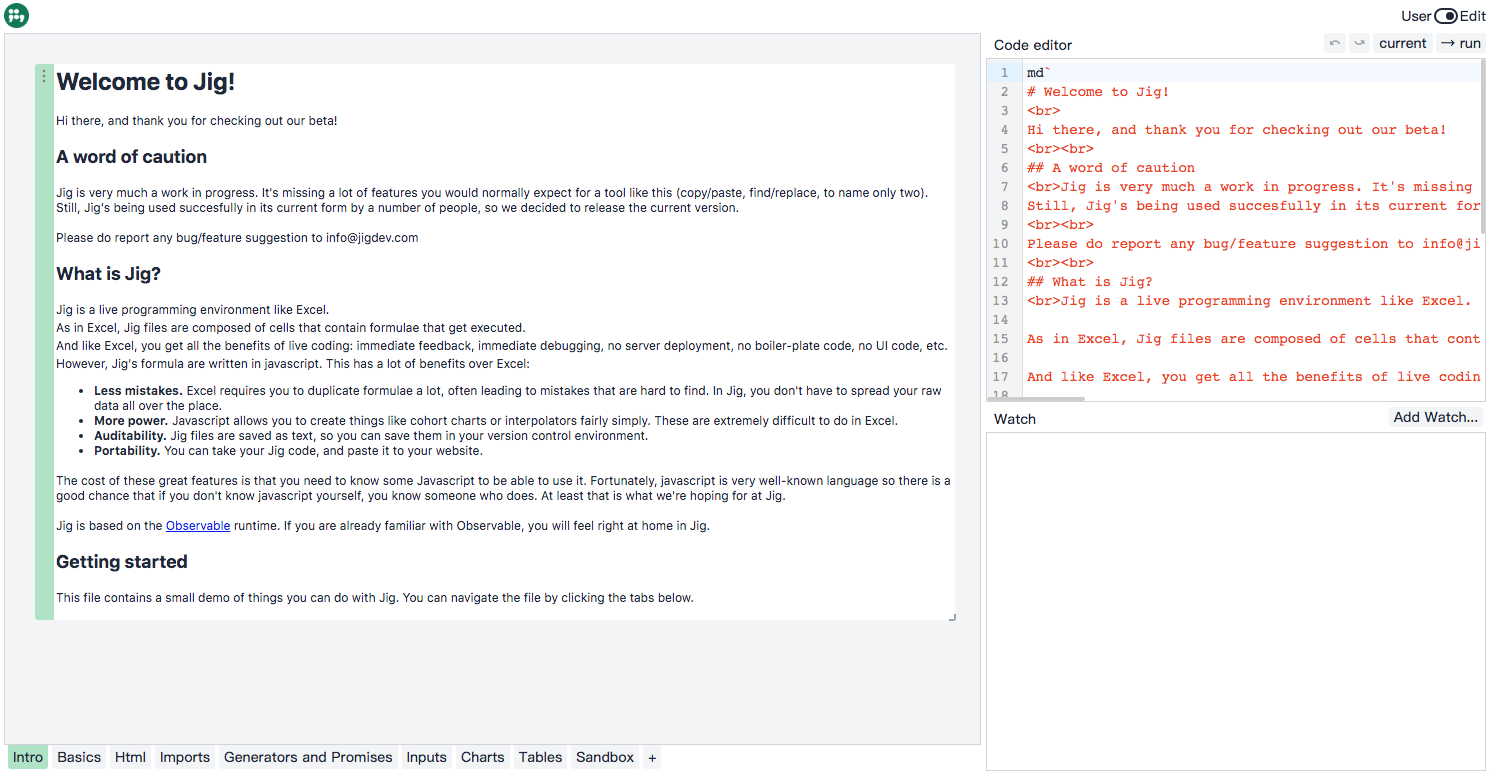Click the Code editor vertical scrollbar
Screen dimensions: 1491x773
(x=1483, y=145)
